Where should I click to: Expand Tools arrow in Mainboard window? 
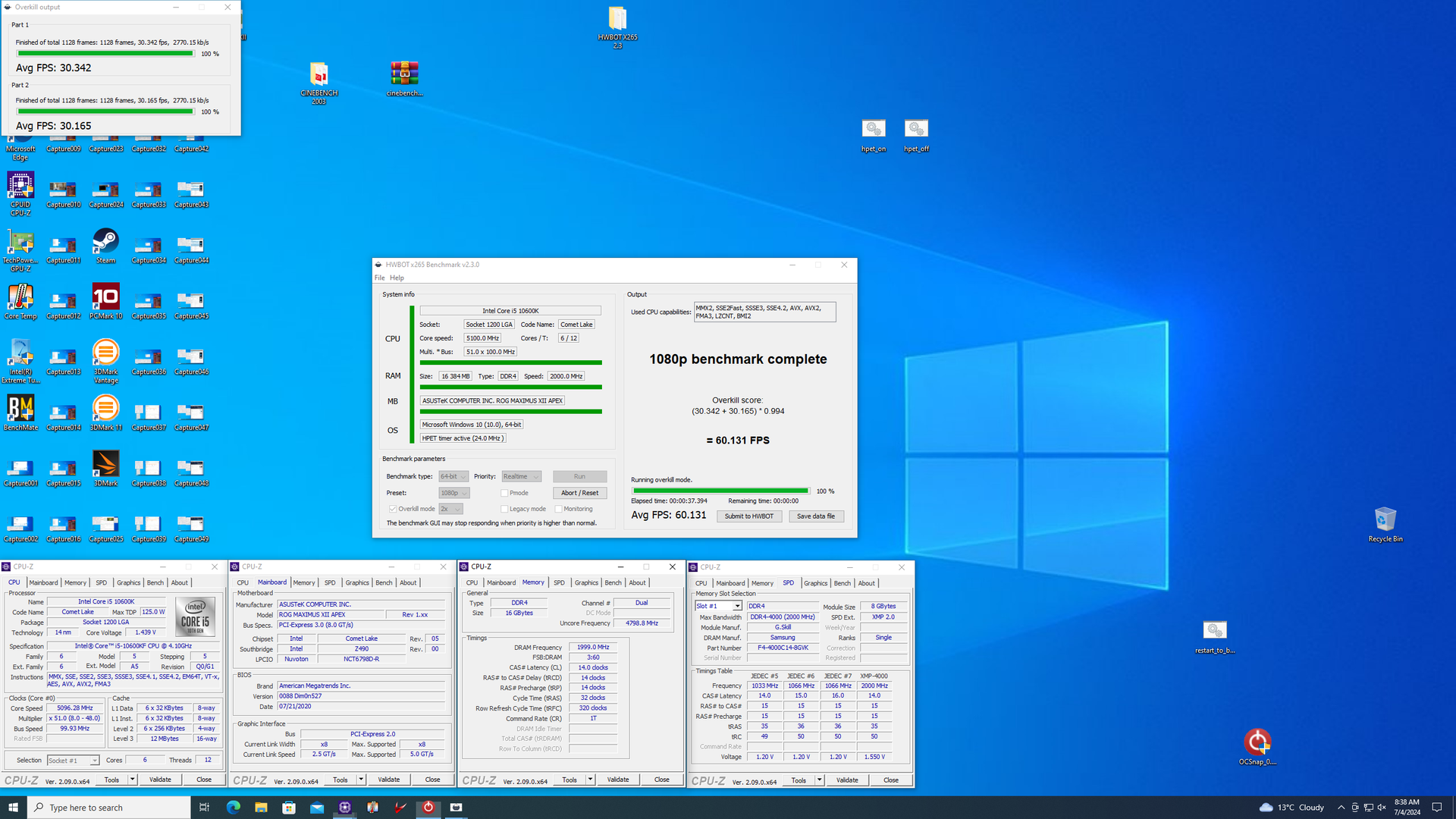coord(361,780)
